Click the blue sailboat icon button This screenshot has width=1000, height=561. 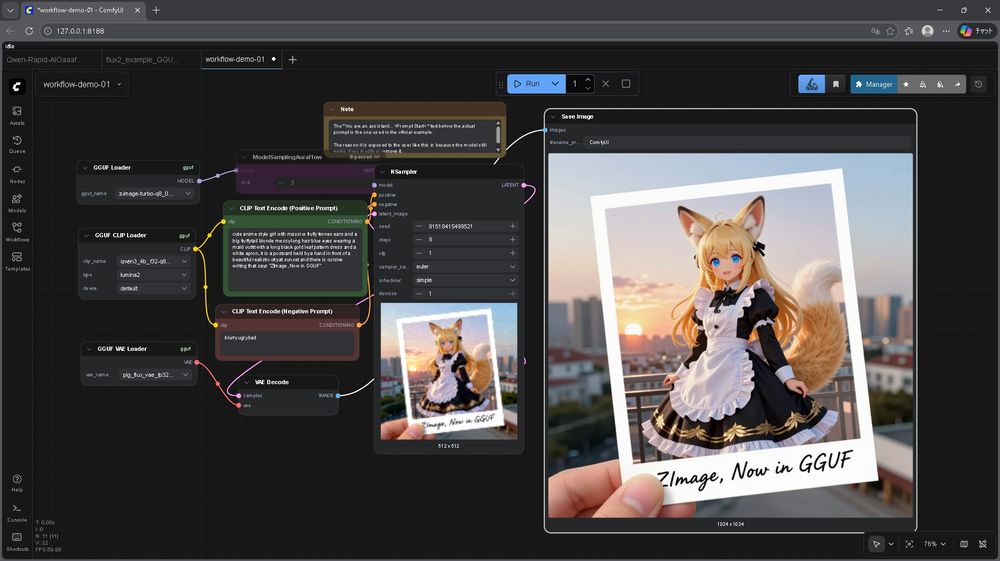pyautogui.click(x=811, y=84)
